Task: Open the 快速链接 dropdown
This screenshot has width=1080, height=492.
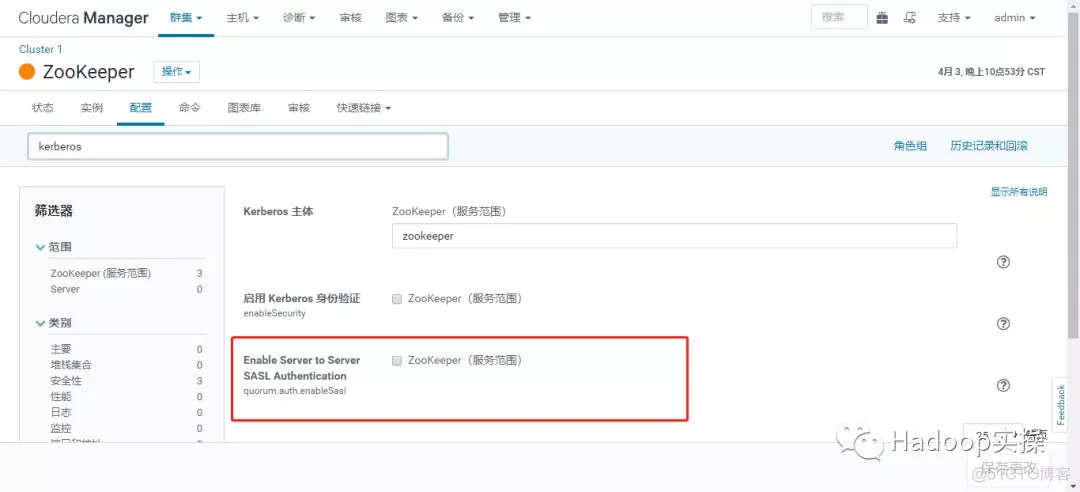Action: [364, 108]
